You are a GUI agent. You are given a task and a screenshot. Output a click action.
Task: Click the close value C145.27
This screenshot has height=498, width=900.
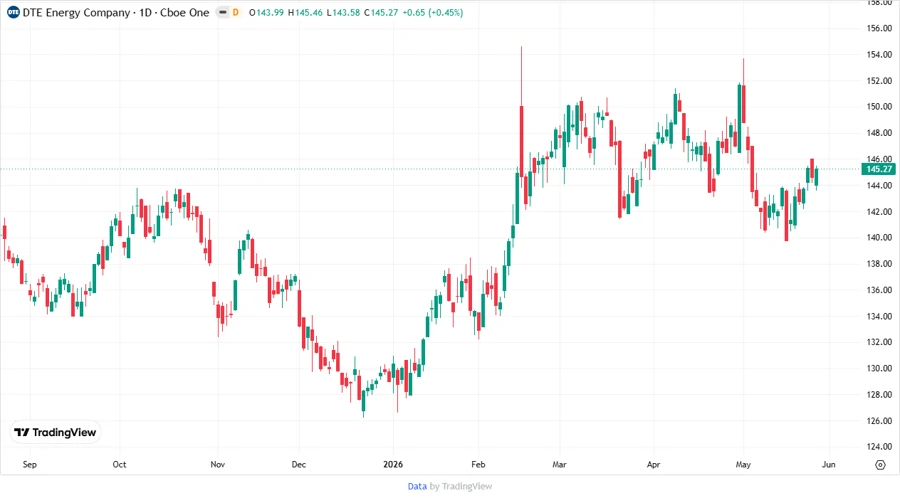click(x=381, y=13)
